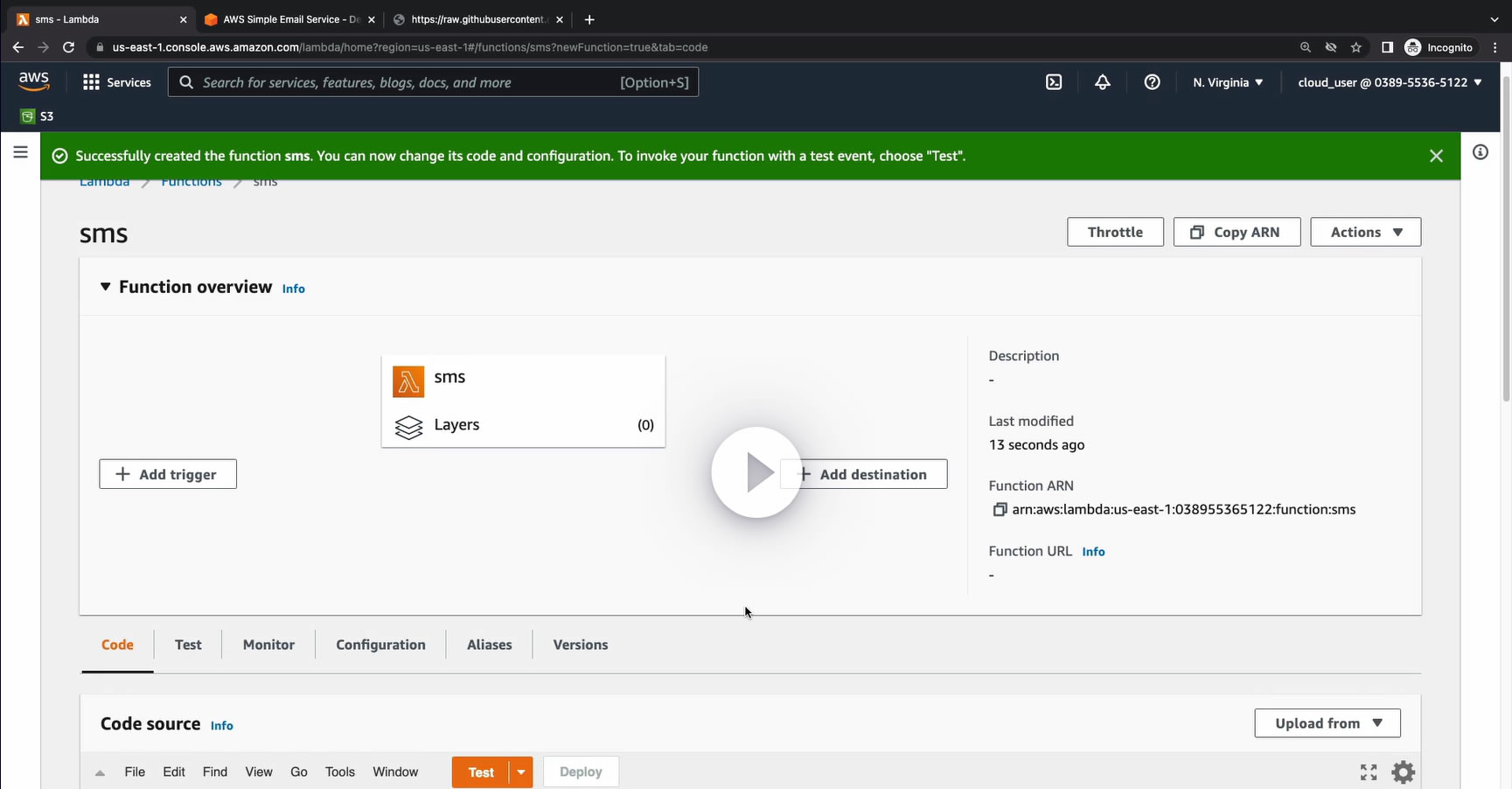1512x789 pixels.
Task: Click the sms Lambda function icon
Action: [408, 381]
